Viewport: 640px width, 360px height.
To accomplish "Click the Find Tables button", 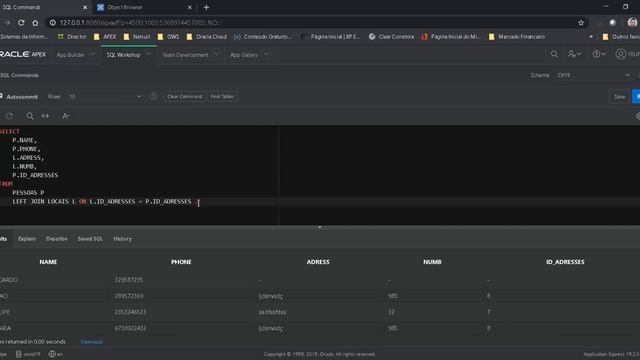I will [x=222, y=96].
